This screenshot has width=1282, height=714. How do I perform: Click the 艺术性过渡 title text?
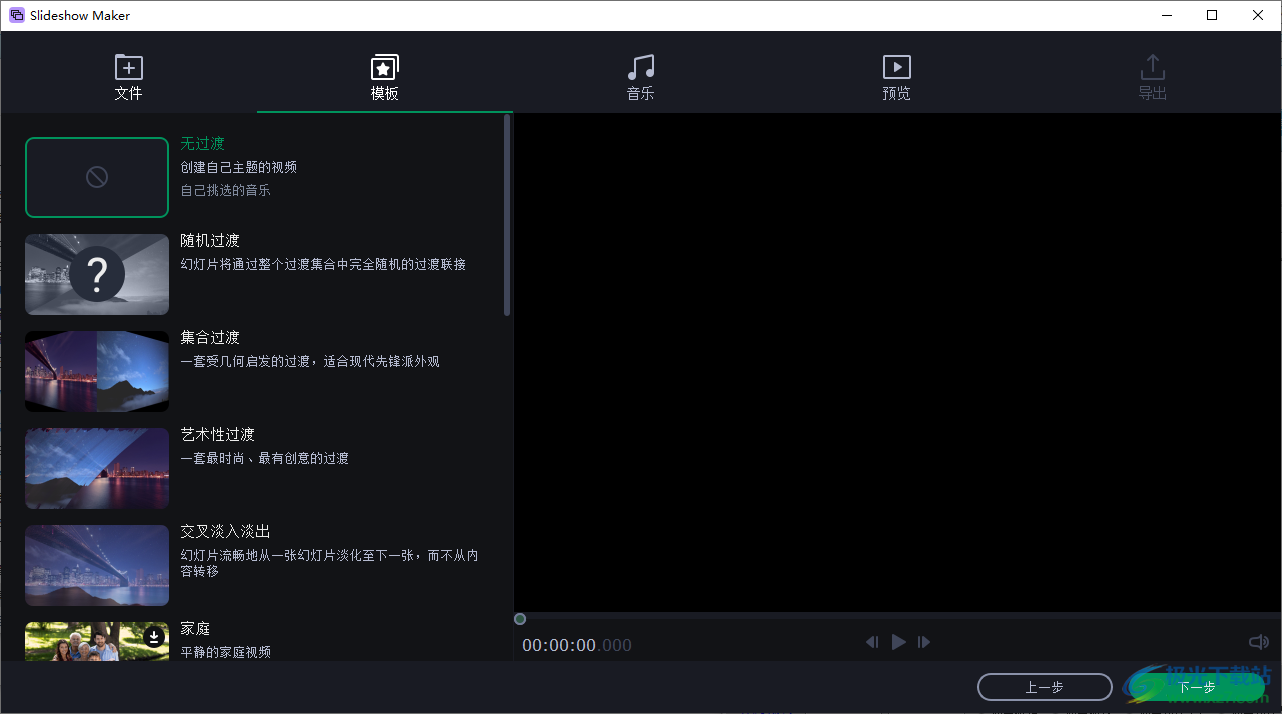217,435
